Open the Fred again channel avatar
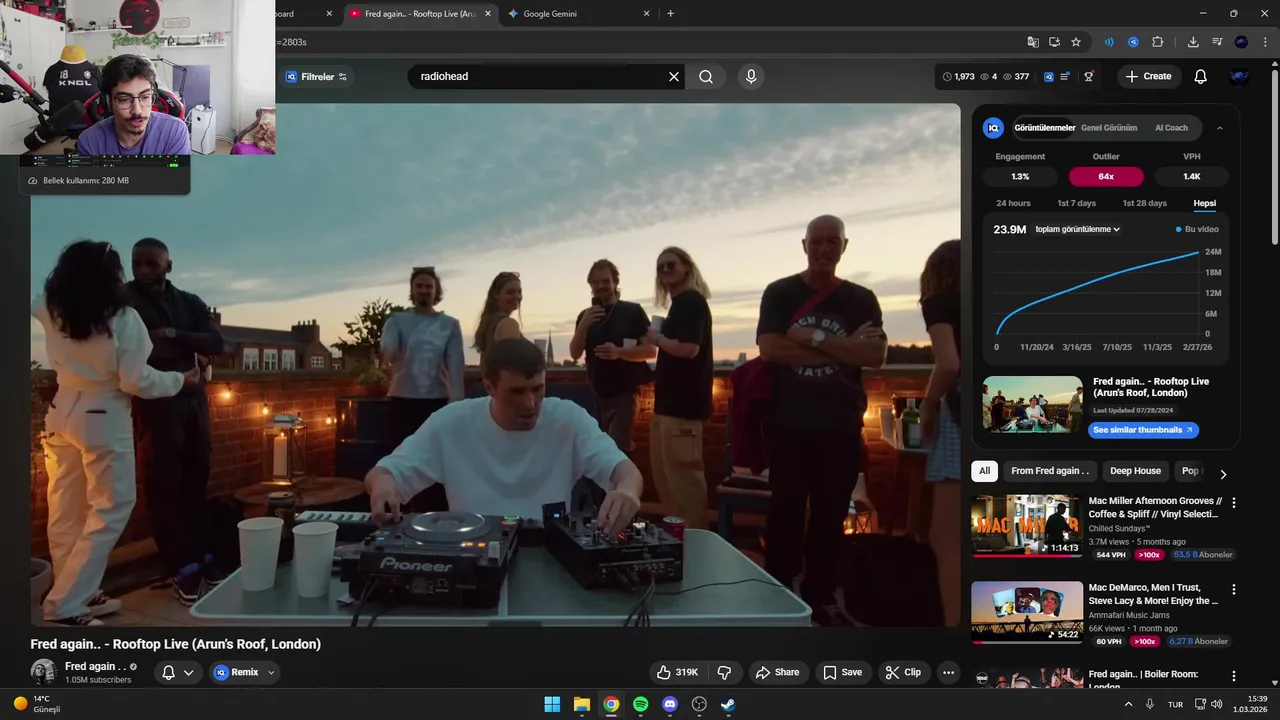 (43, 672)
